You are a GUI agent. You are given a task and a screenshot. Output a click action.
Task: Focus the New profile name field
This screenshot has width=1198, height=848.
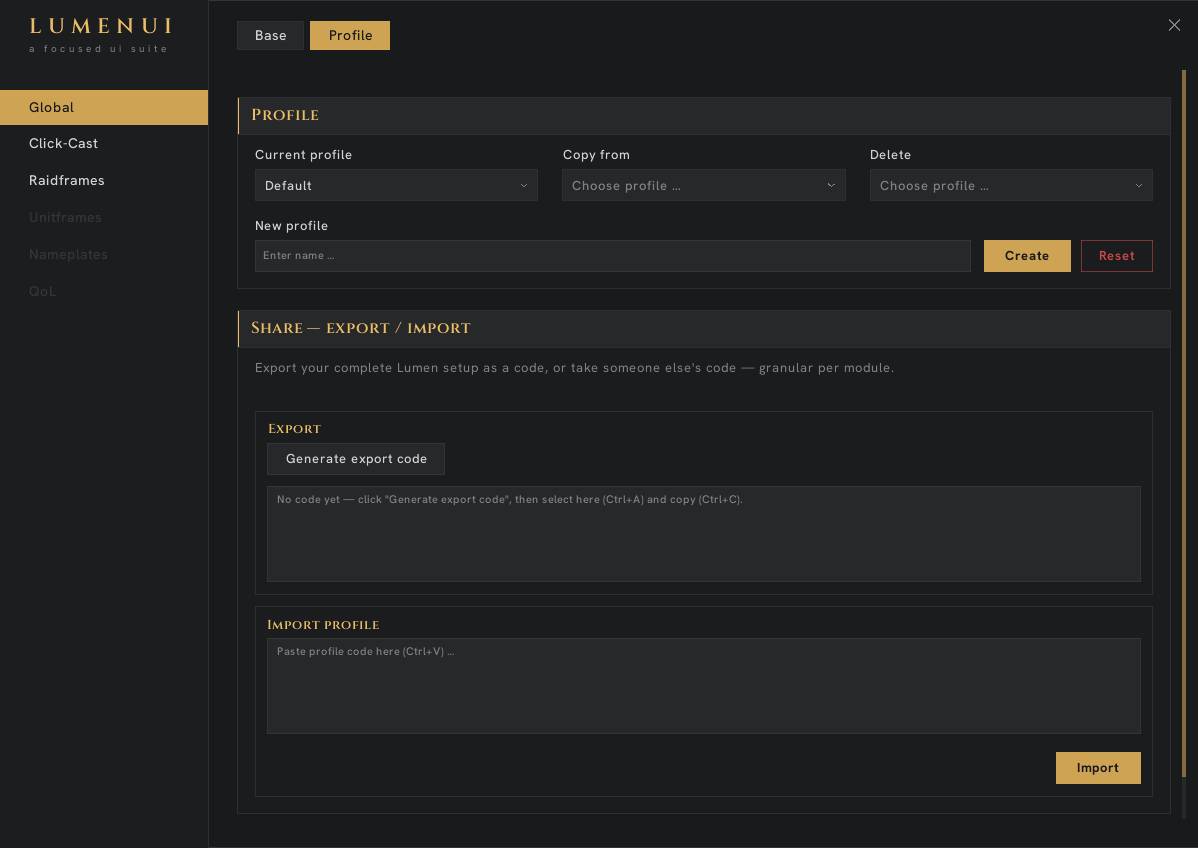click(x=613, y=256)
